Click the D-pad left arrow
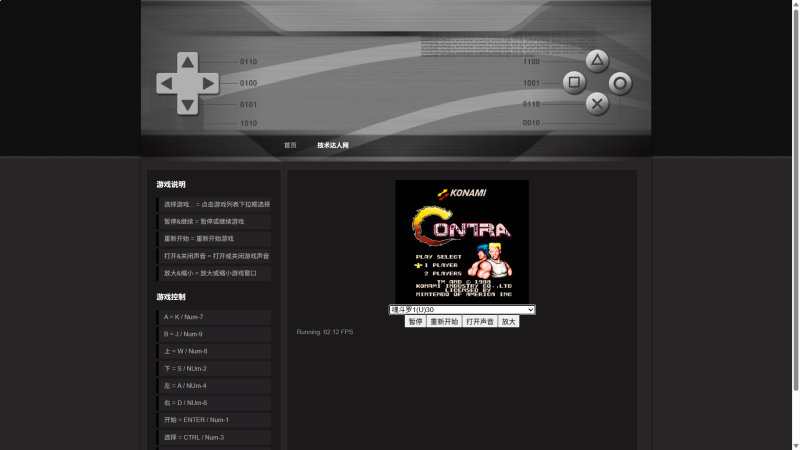 click(166, 83)
